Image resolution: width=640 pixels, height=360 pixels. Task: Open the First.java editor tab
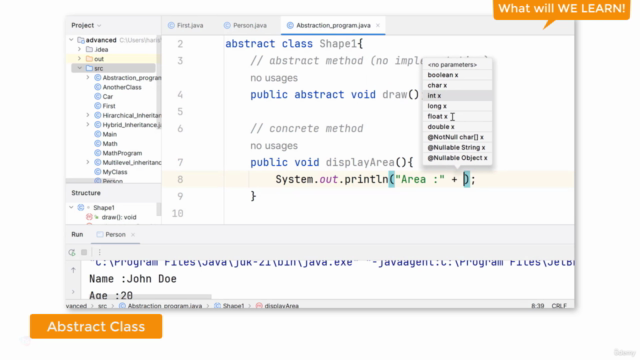(186, 25)
